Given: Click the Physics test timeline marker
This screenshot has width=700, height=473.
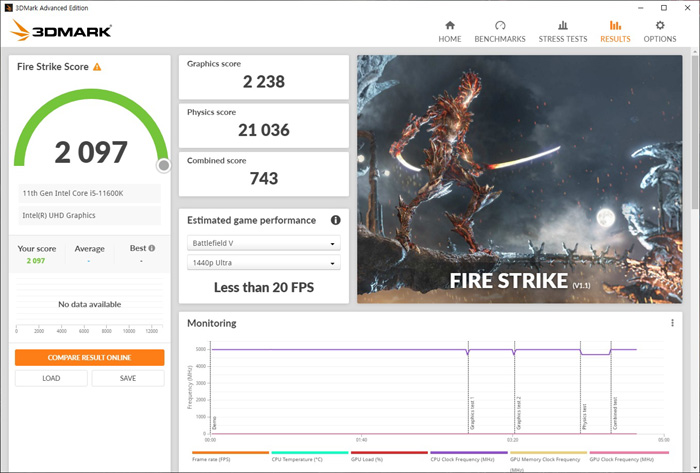Looking at the screenshot, I should [585, 416].
